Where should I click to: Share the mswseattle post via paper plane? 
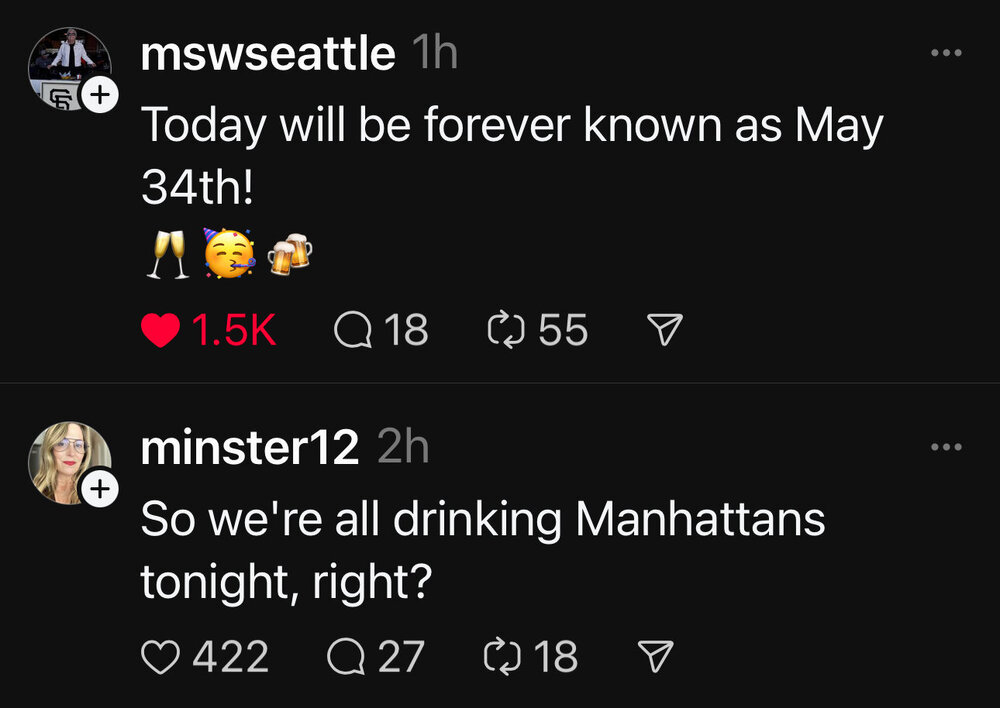click(x=665, y=329)
